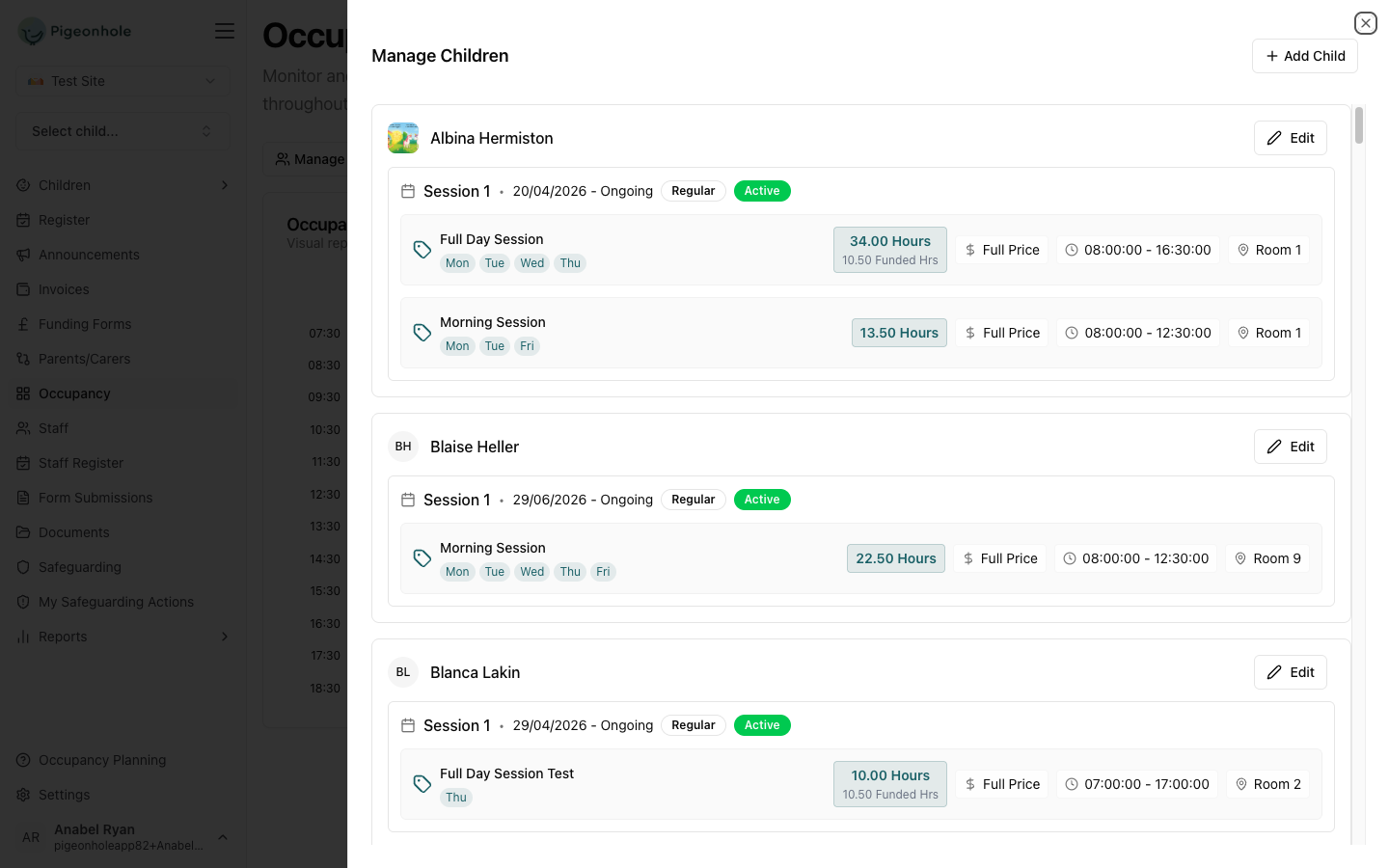Screen dimensions: 1389x868
Task: Open Occupancy in the sidebar
Action: coord(123,393)
